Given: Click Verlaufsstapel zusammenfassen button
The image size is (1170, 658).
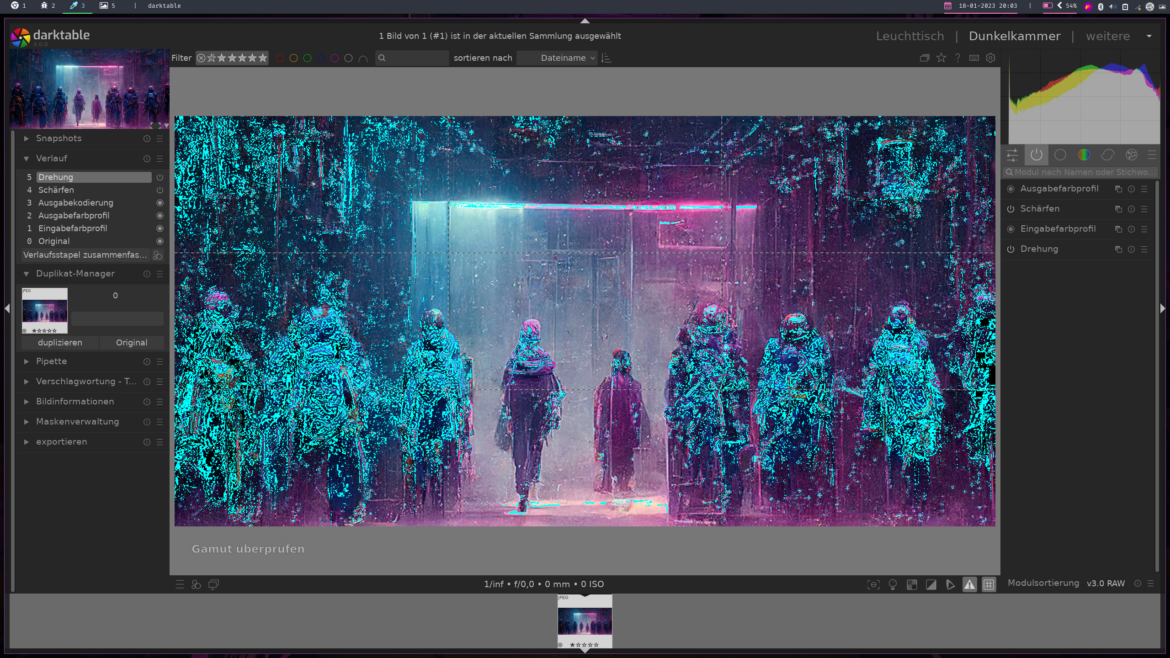Looking at the screenshot, I should coord(85,255).
